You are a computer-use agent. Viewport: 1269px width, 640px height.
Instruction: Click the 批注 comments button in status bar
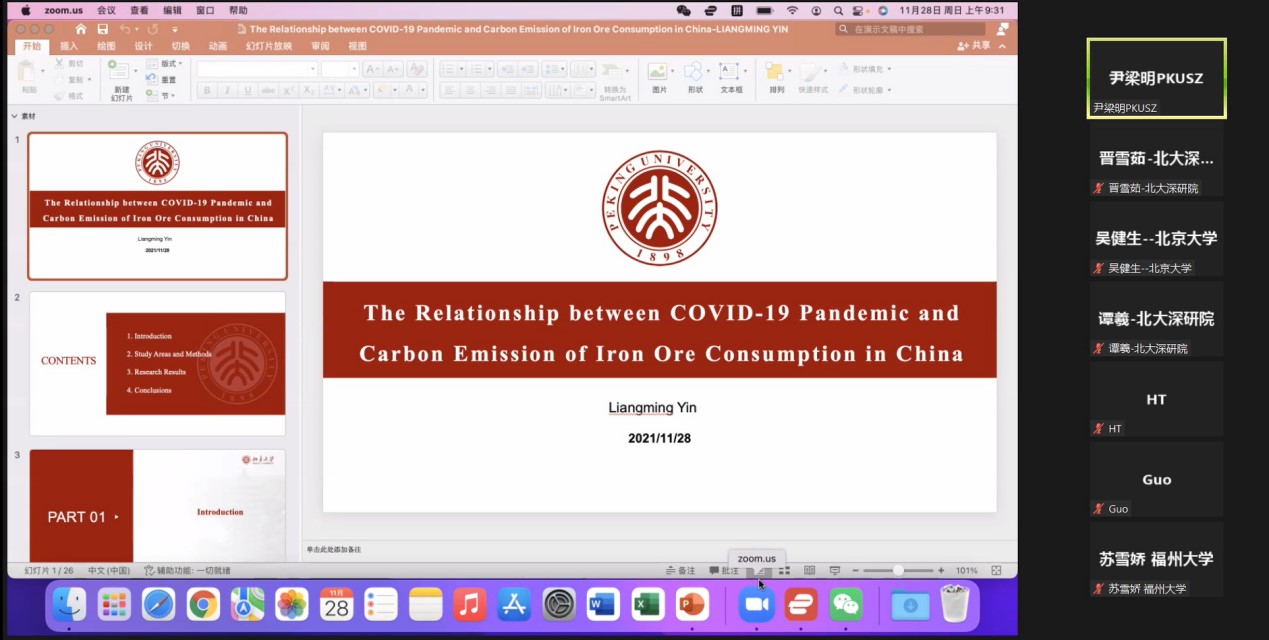(724, 571)
